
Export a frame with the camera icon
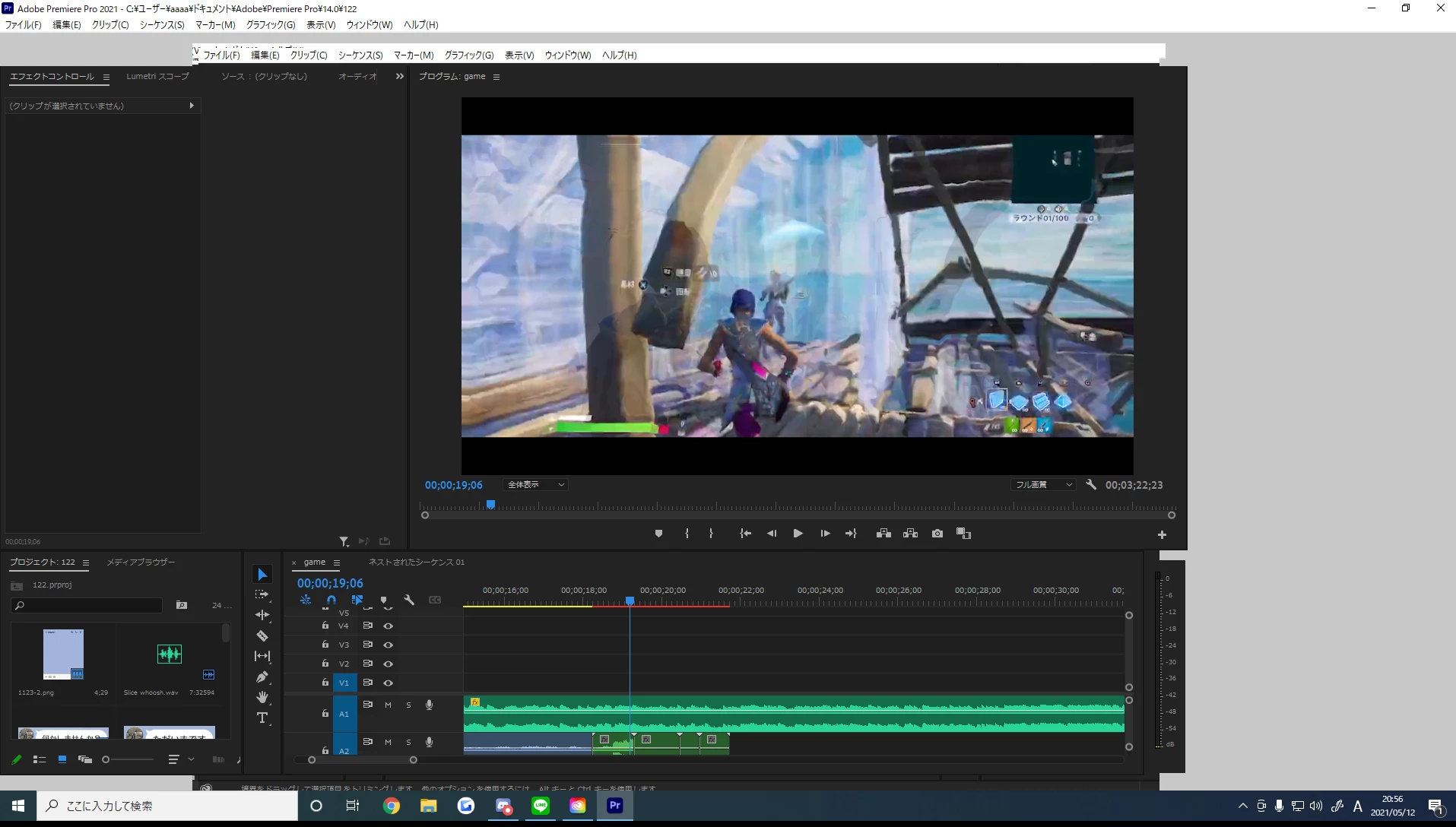[937, 534]
